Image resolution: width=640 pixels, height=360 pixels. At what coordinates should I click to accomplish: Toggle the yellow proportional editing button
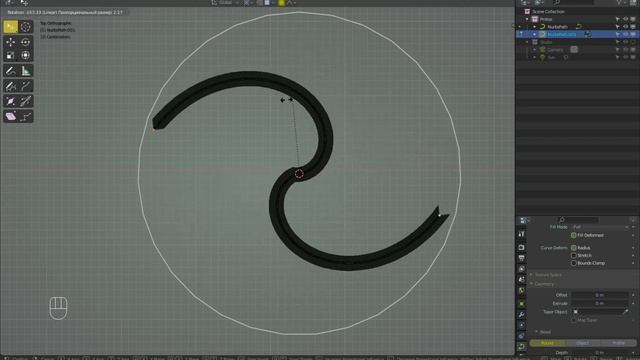coord(282,3)
